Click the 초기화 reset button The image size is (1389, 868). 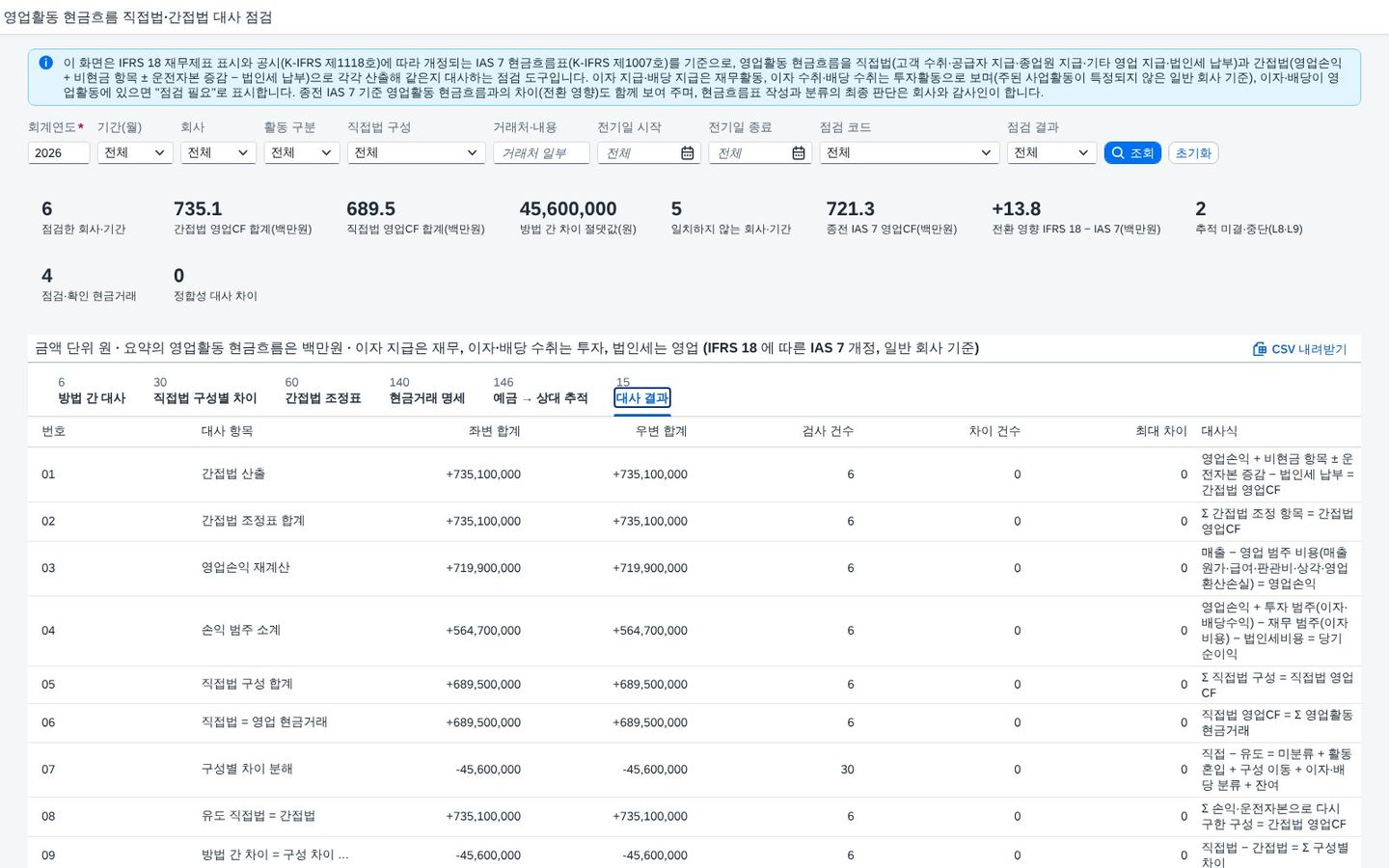(x=1193, y=152)
